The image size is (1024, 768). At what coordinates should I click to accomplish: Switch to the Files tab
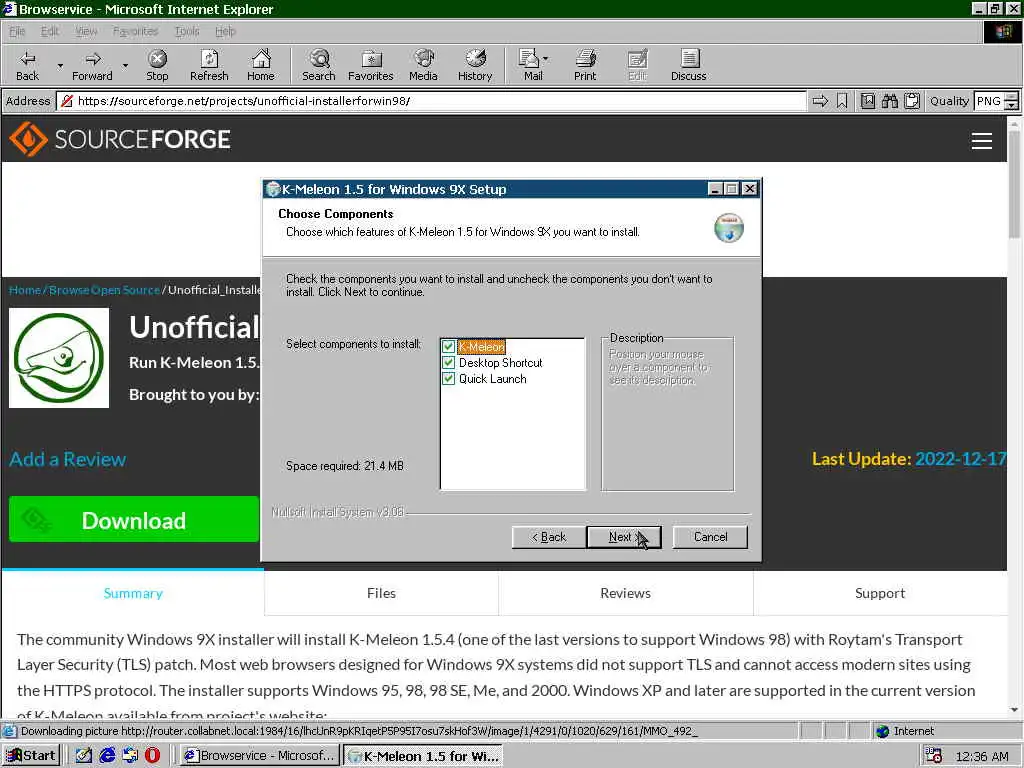[x=381, y=593]
